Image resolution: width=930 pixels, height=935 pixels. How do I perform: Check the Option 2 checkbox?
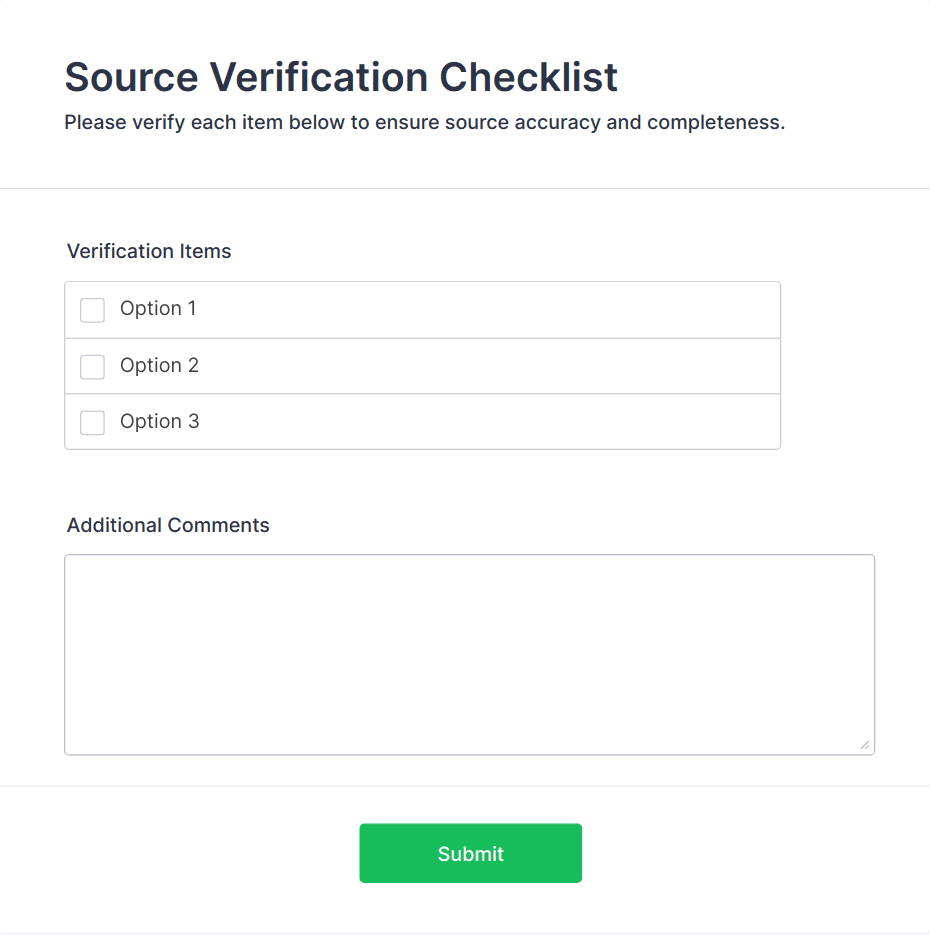coord(92,366)
